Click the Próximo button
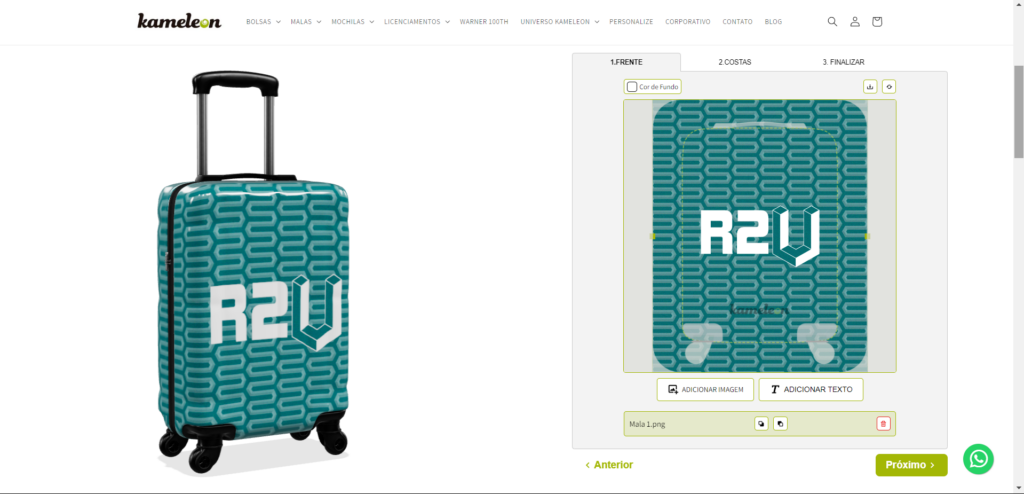This screenshot has width=1024, height=494. [911, 465]
